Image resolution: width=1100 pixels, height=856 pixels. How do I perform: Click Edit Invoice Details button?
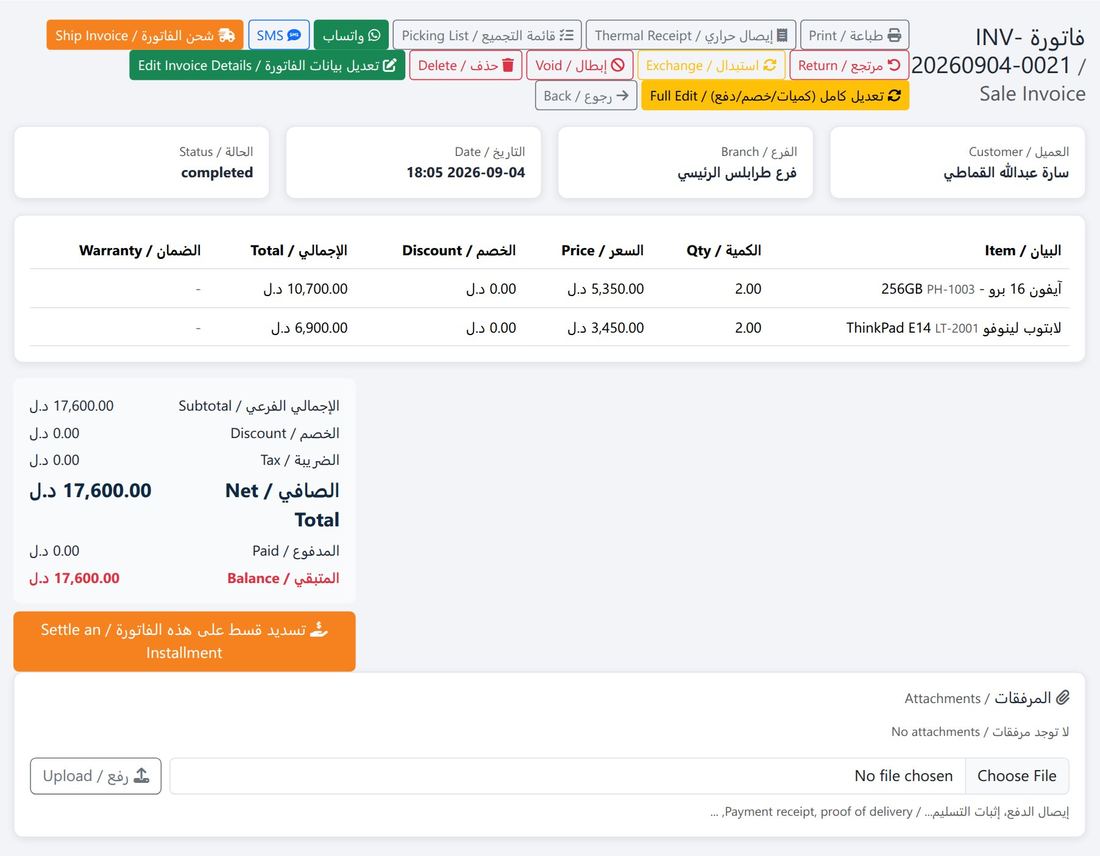[x=267, y=65]
